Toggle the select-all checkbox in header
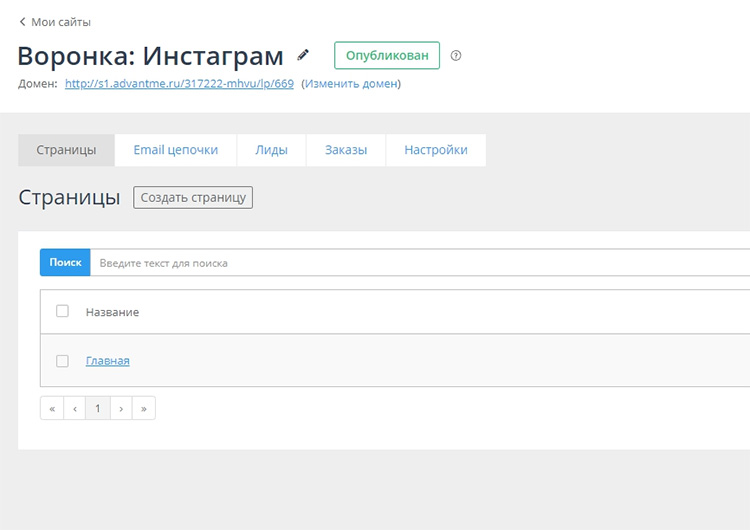 62,311
